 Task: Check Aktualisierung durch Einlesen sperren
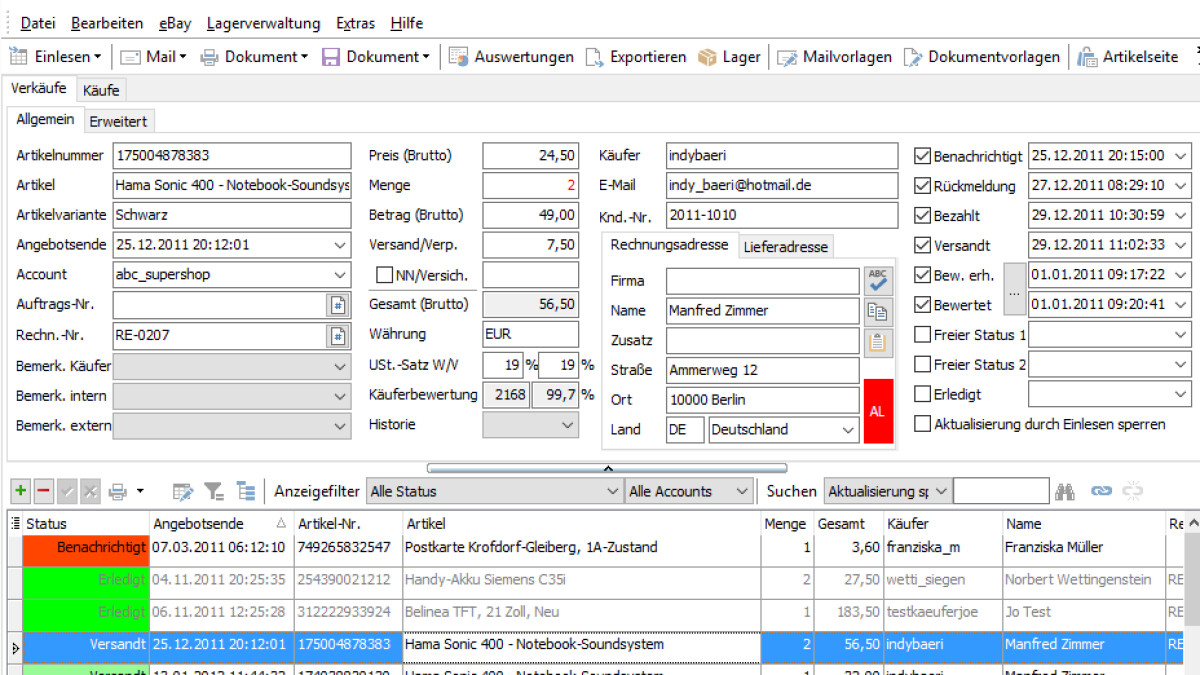922,424
